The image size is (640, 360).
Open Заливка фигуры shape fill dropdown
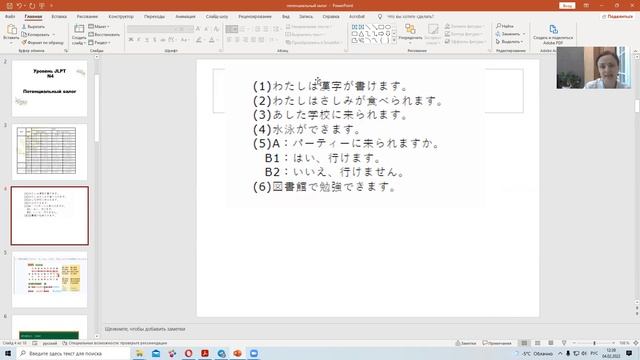(x=464, y=27)
